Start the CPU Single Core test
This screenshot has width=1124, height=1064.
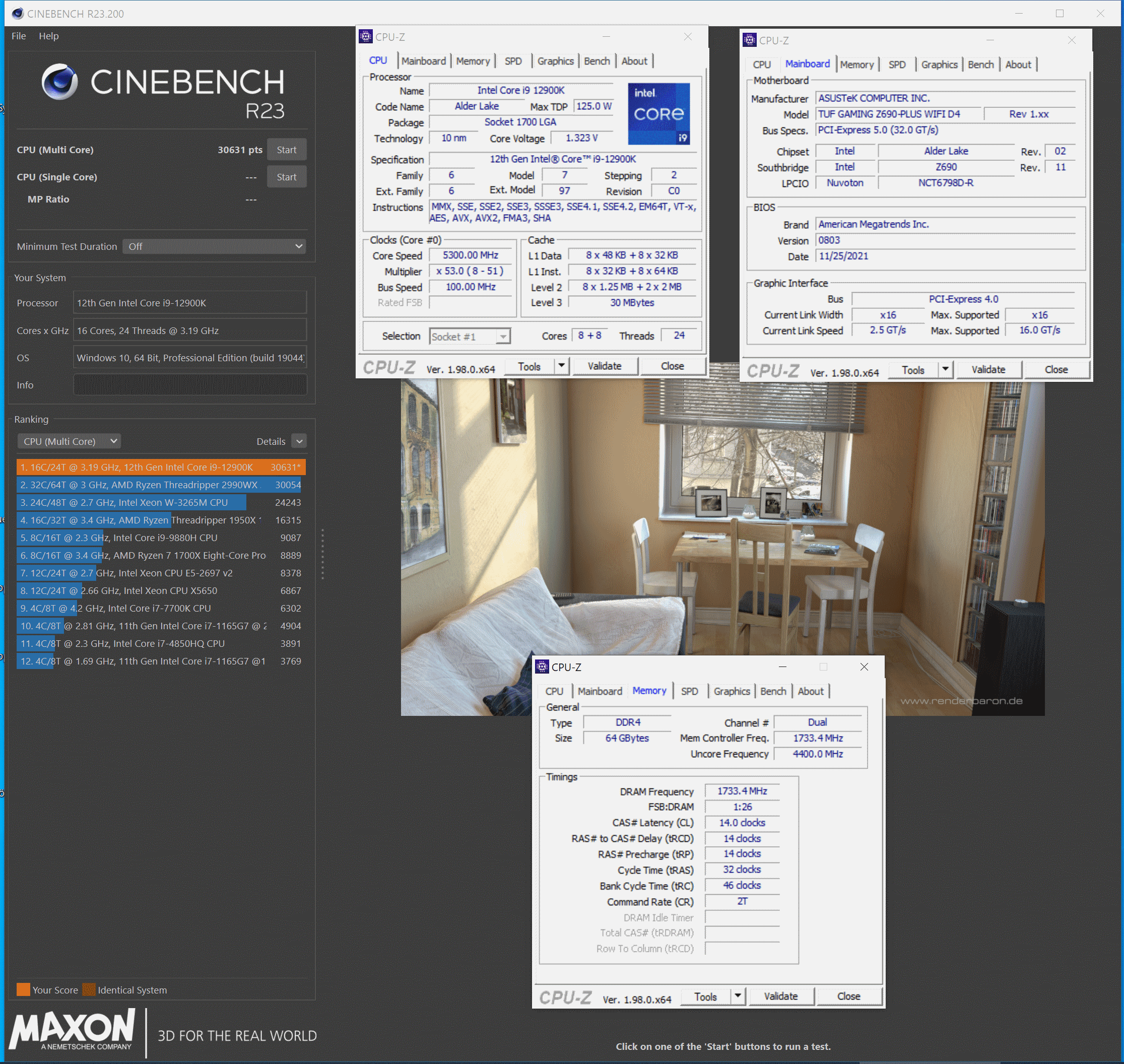286,177
